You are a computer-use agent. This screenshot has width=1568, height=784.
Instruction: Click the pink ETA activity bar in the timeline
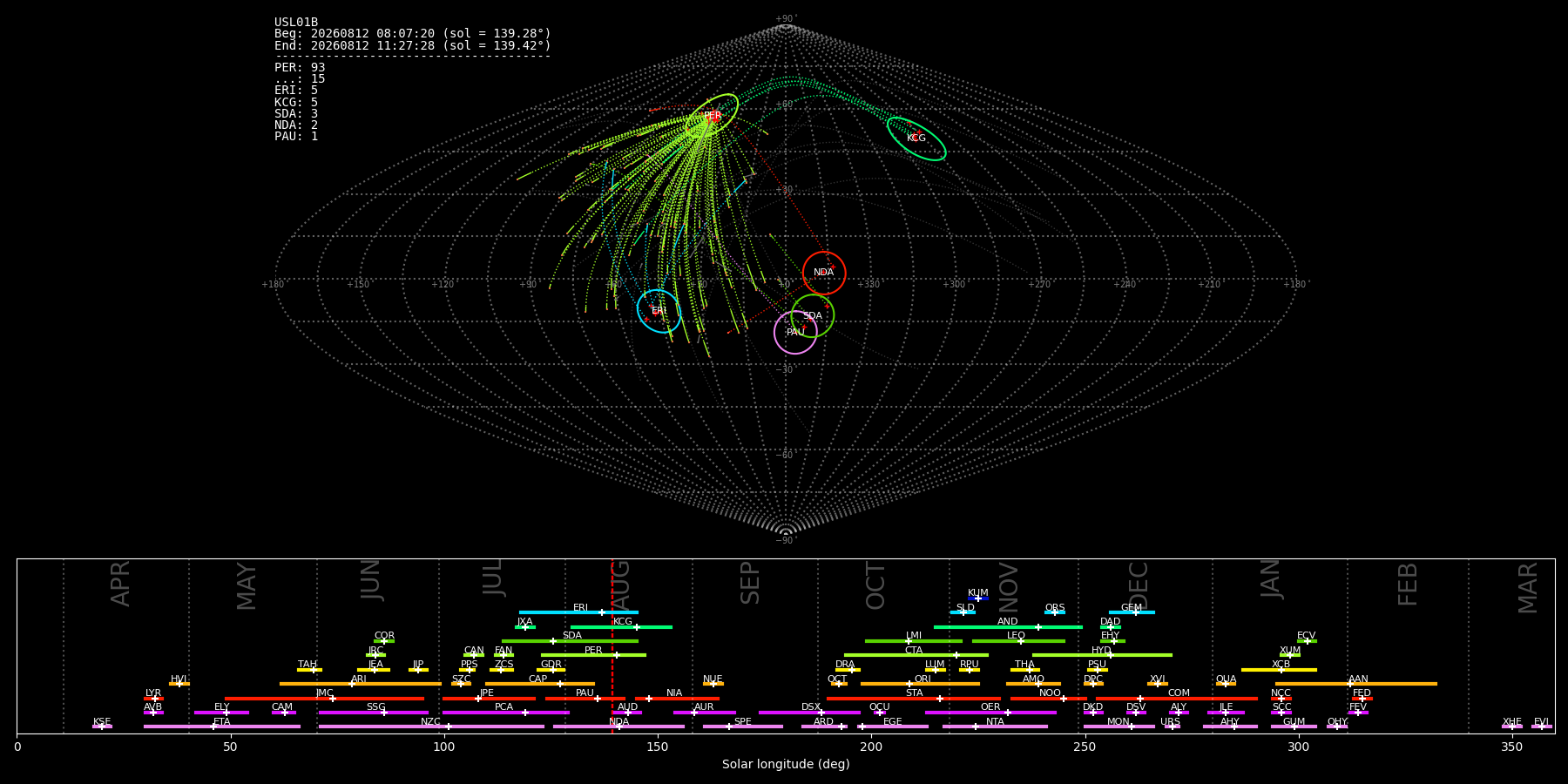[222, 727]
